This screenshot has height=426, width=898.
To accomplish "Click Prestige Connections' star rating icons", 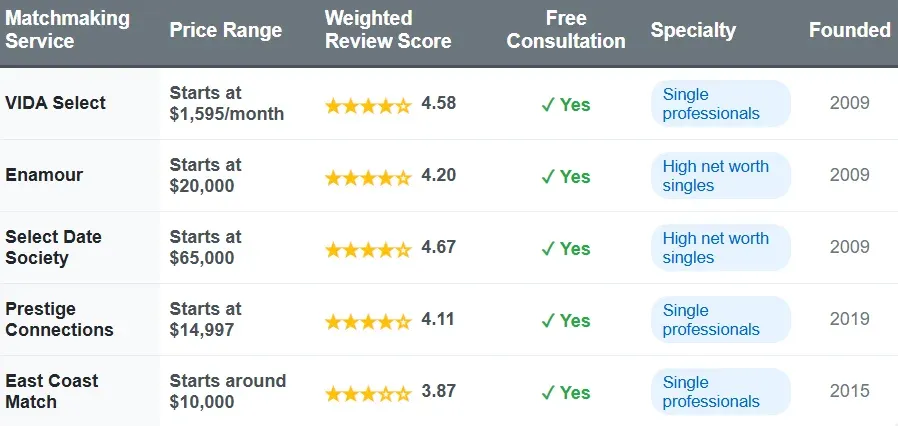I will coord(368,321).
